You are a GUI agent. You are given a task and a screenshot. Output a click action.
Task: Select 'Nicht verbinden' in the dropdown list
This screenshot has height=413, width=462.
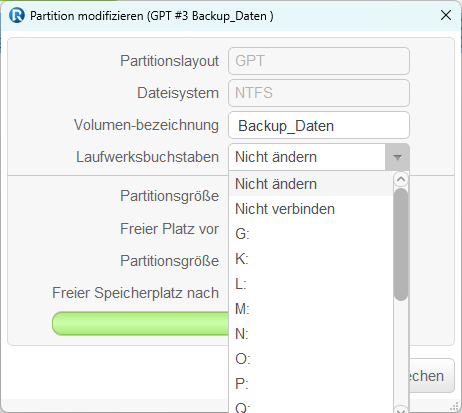coord(311,209)
